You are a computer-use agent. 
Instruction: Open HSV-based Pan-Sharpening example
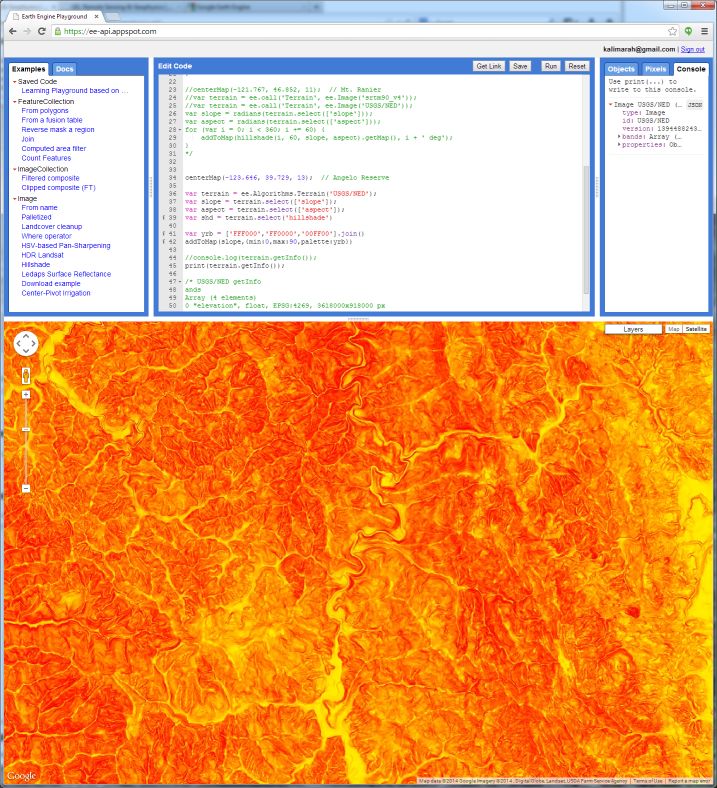[x=66, y=246]
